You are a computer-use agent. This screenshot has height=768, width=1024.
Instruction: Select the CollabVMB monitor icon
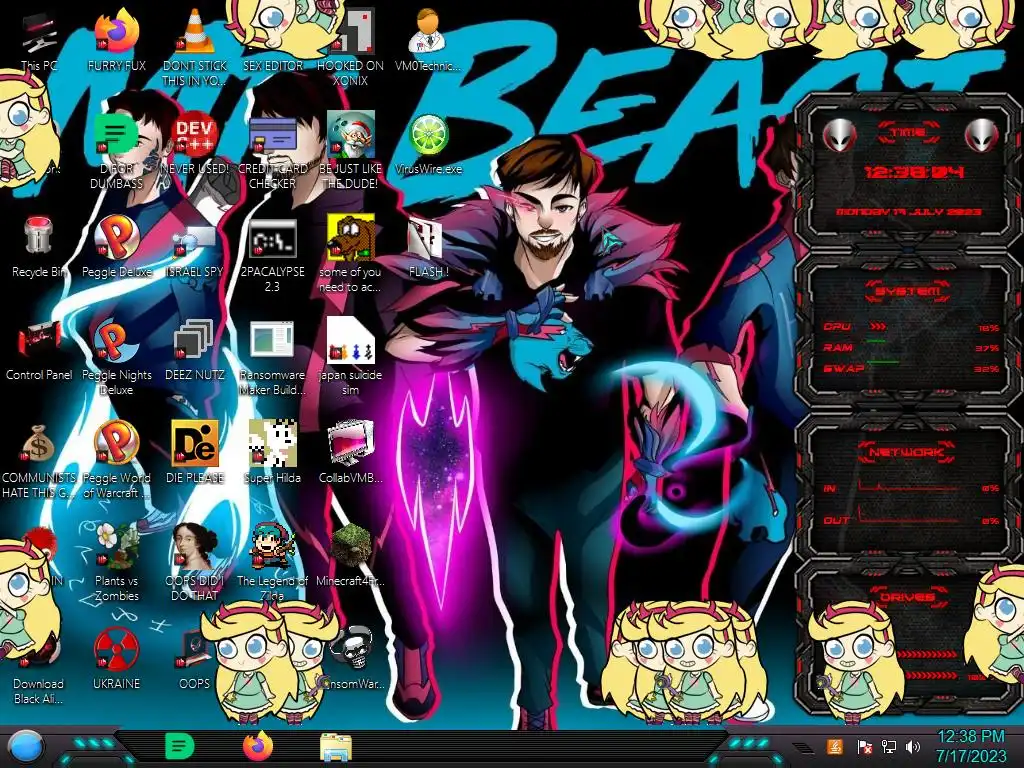(x=351, y=453)
